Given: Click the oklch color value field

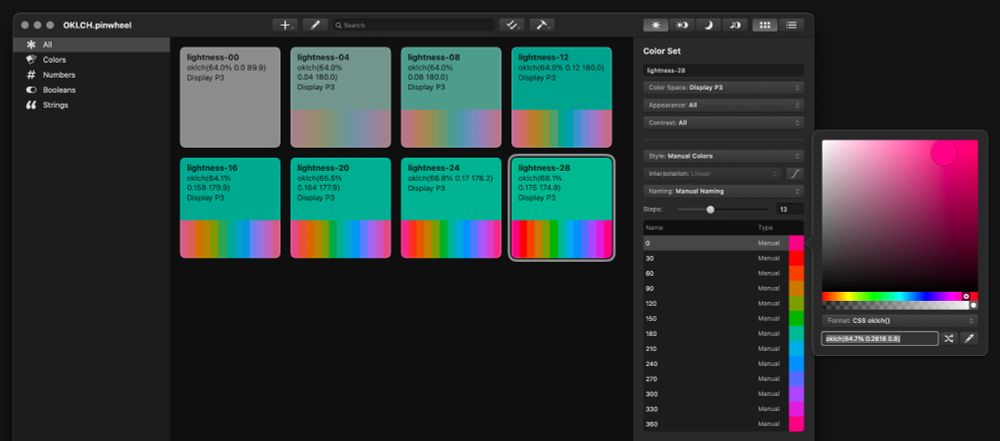Looking at the screenshot, I should (x=879, y=339).
